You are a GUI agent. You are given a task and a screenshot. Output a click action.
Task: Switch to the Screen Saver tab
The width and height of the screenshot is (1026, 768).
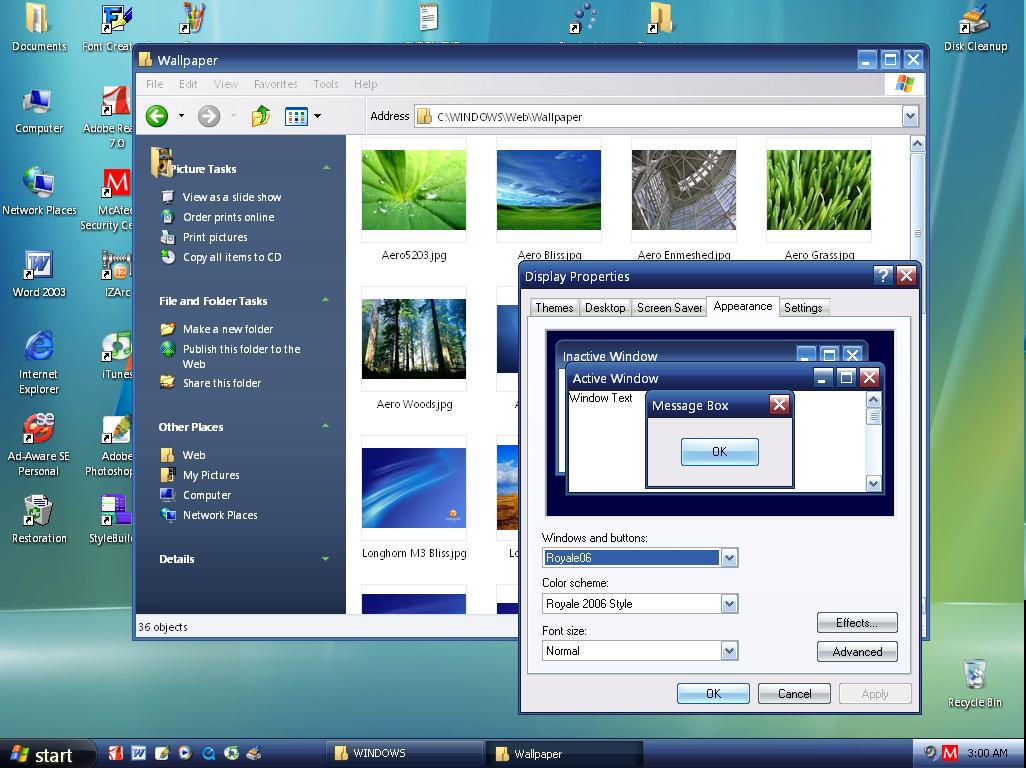pos(669,308)
